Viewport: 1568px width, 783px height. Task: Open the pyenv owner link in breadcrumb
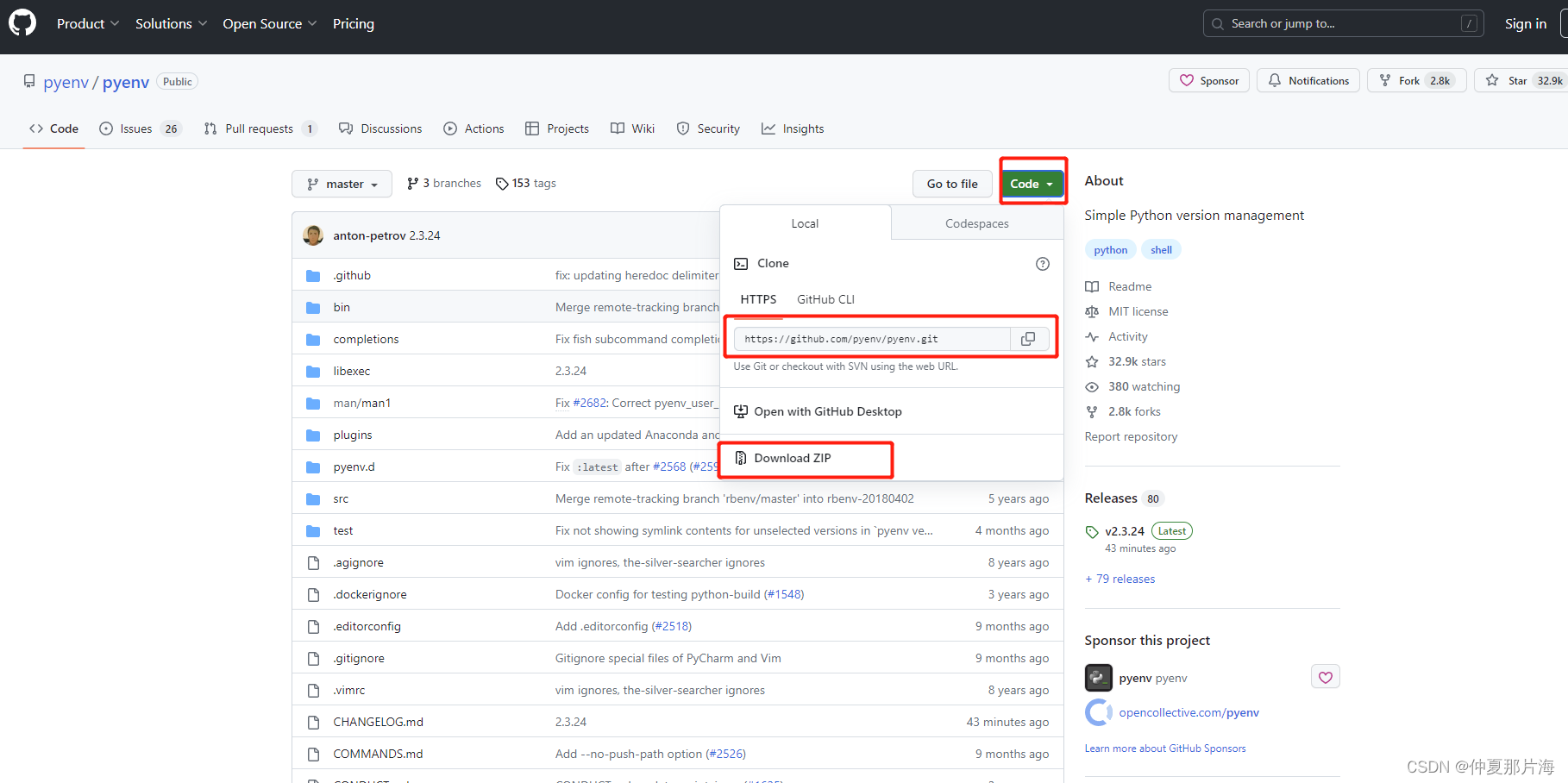pyautogui.click(x=66, y=82)
